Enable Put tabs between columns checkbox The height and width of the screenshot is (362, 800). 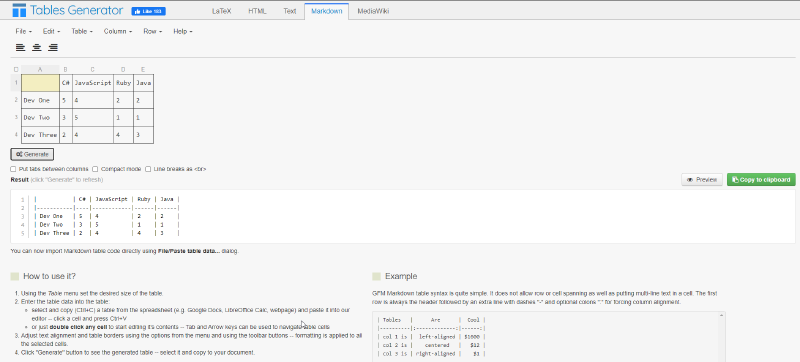tap(13, 169)
